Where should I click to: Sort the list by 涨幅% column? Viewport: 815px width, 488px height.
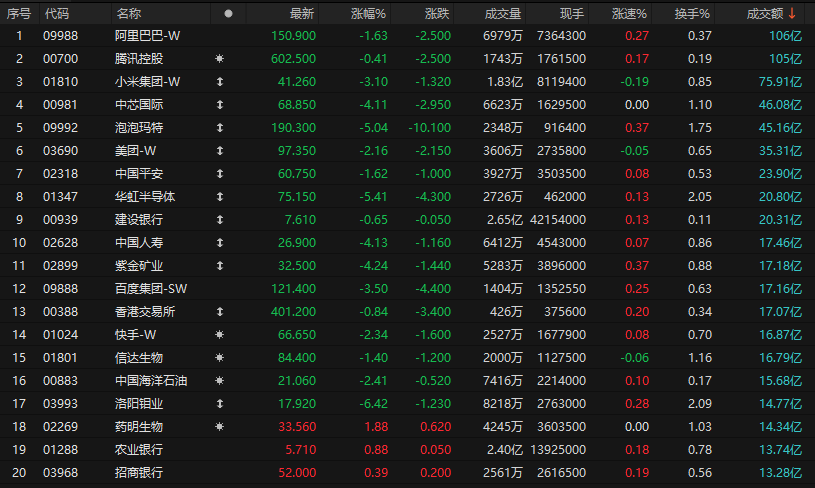[x=366, y=13]
